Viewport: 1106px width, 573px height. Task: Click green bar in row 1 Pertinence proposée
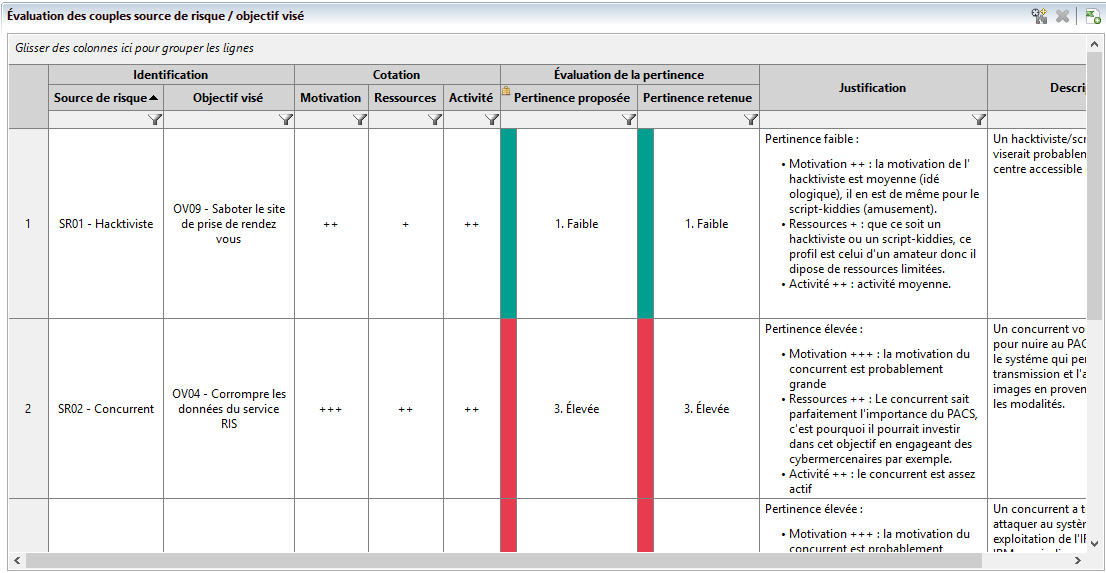pyautogui.click(x=509, y=223)
